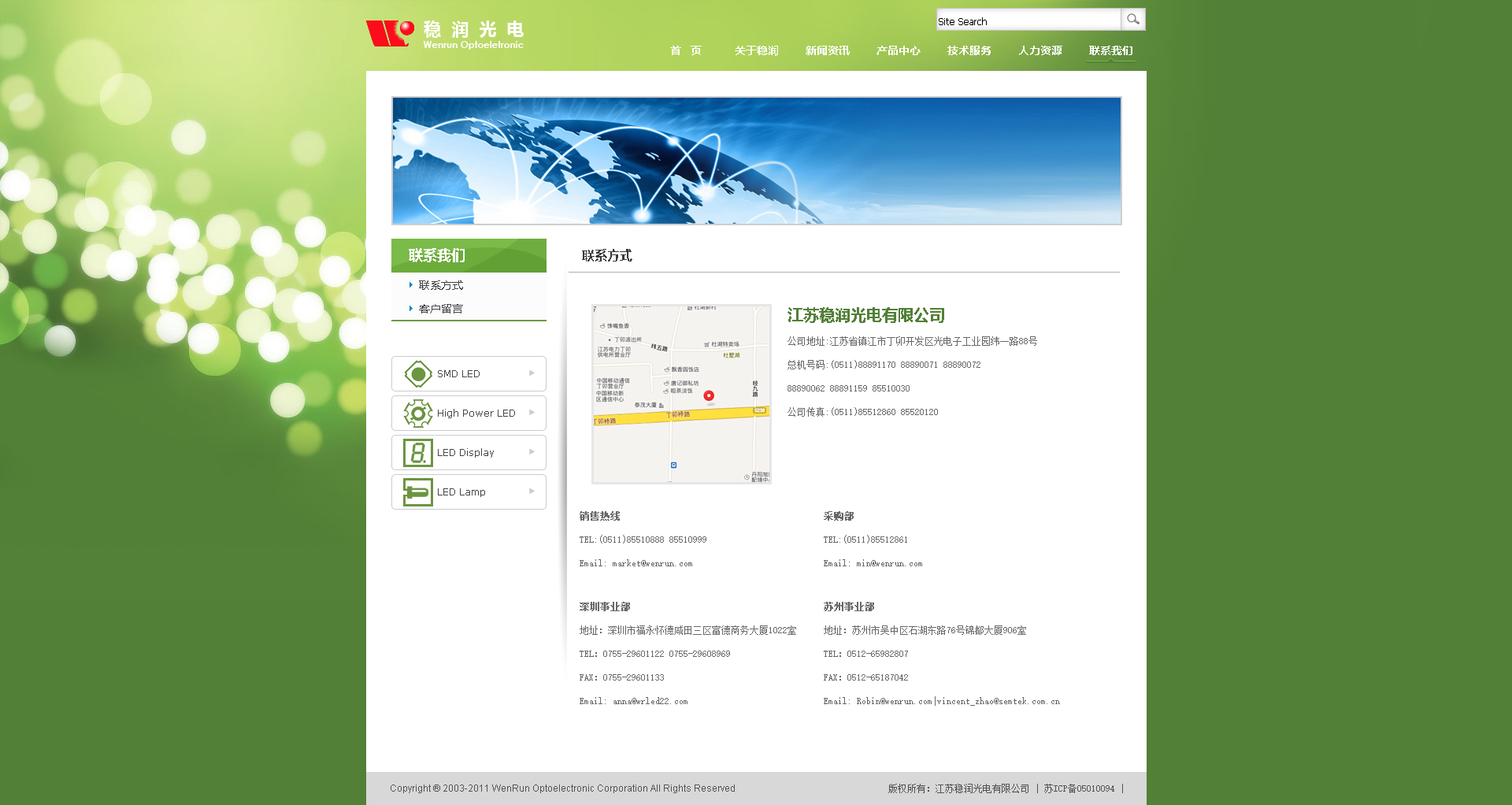Go to the 关于稳润 menu item

pyautogui.click(x=756, y=50)
